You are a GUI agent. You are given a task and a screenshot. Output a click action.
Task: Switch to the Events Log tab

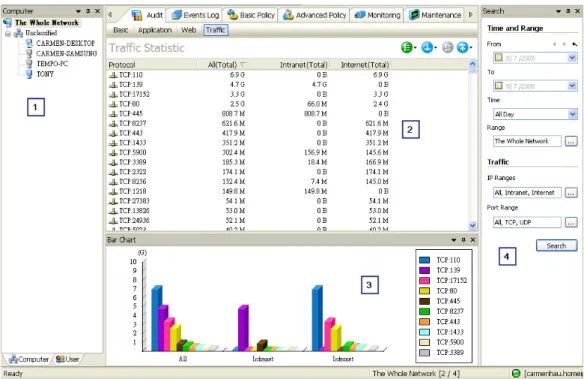pos(195,15)
